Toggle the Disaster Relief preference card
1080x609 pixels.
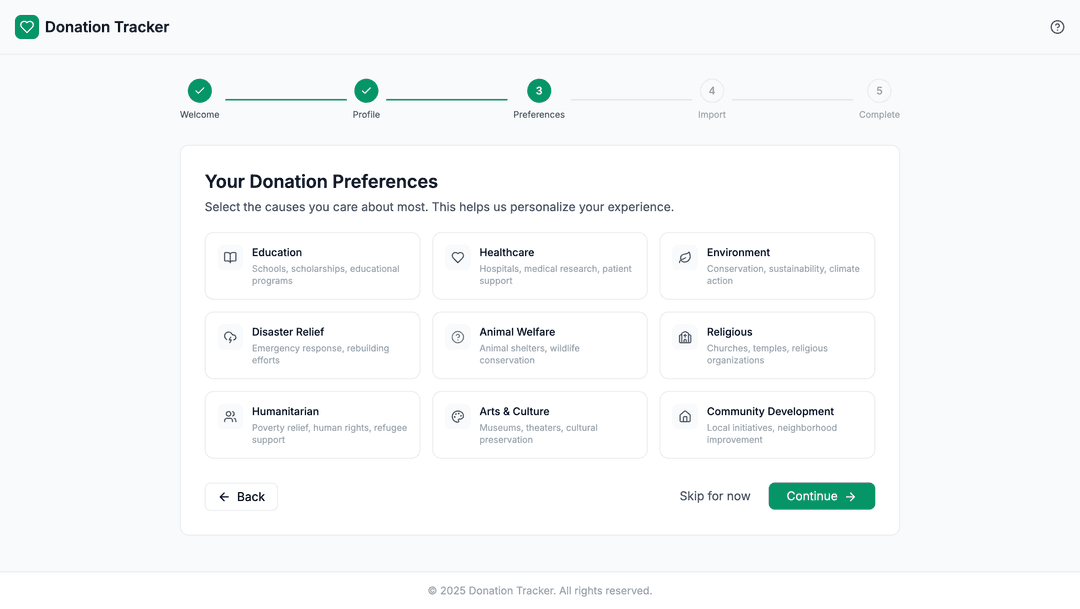click(312, 345)
